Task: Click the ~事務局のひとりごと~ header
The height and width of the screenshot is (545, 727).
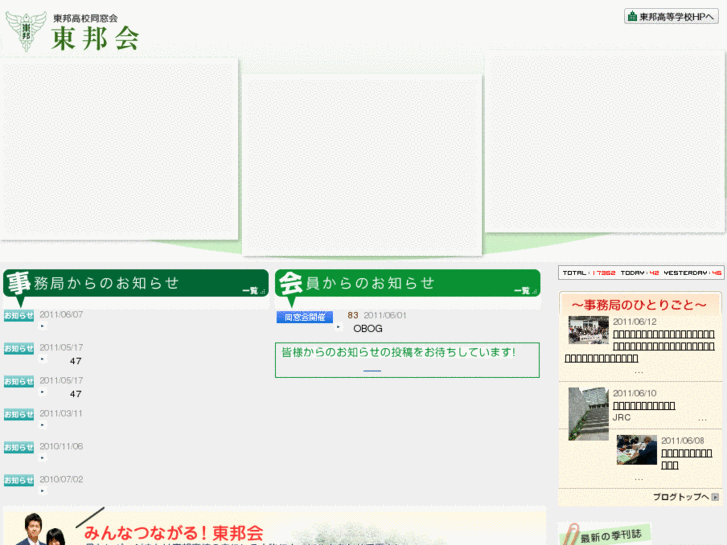Action: click(639, 305)
